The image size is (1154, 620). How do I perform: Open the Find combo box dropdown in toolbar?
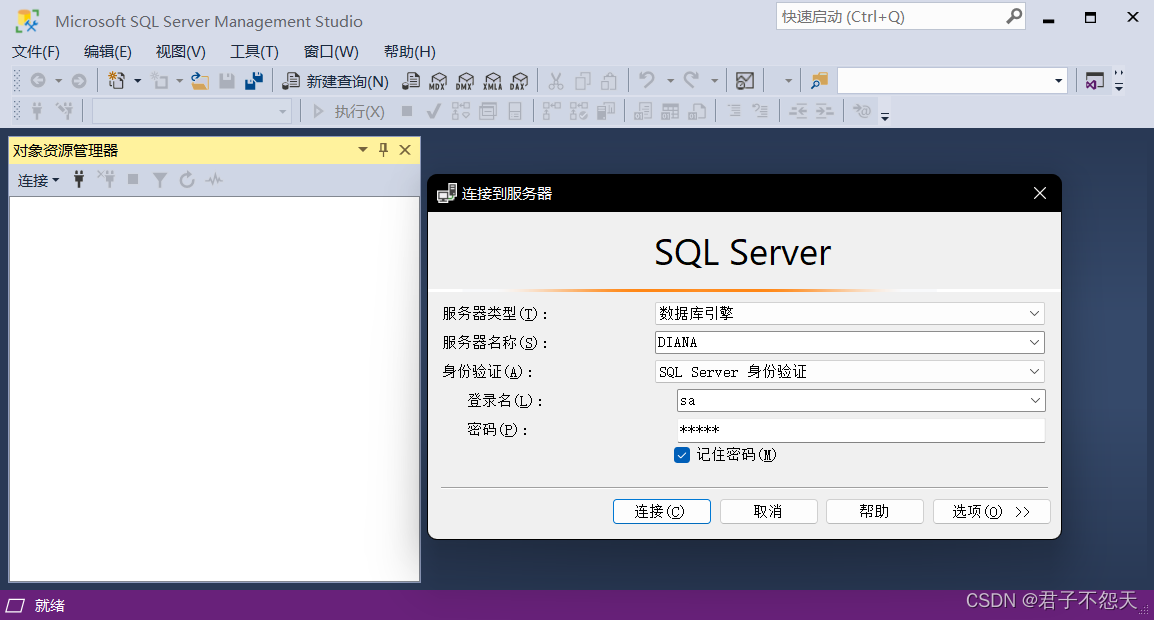coord(1058,81)
